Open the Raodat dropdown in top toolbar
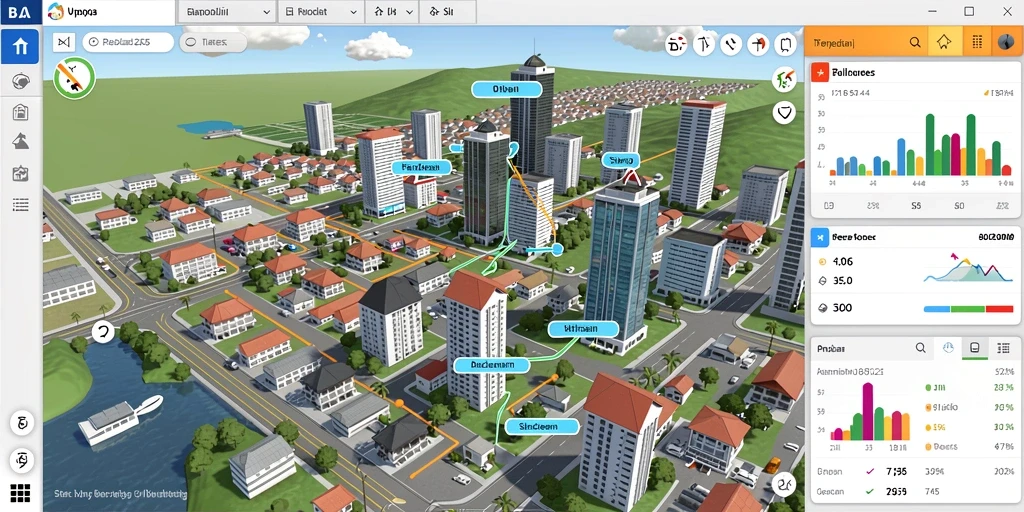Viewport: 1024px width, 512px height. (321, 12)
